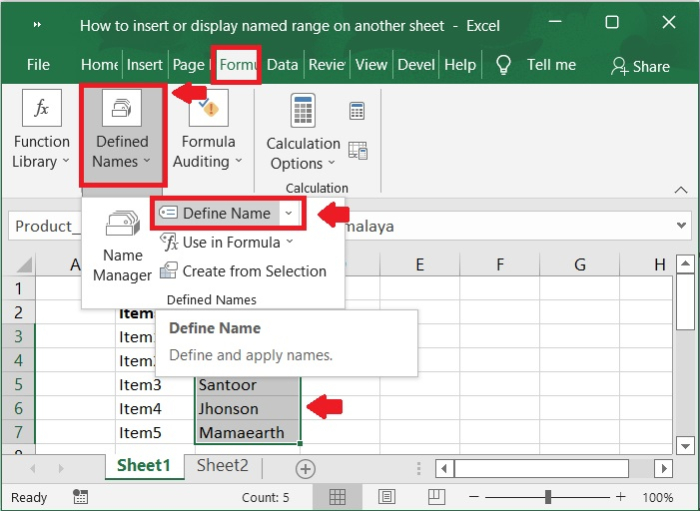This screenshot has height=511, width=700.
Task: Switch to the Sheet2 tab
Action: 222,466
